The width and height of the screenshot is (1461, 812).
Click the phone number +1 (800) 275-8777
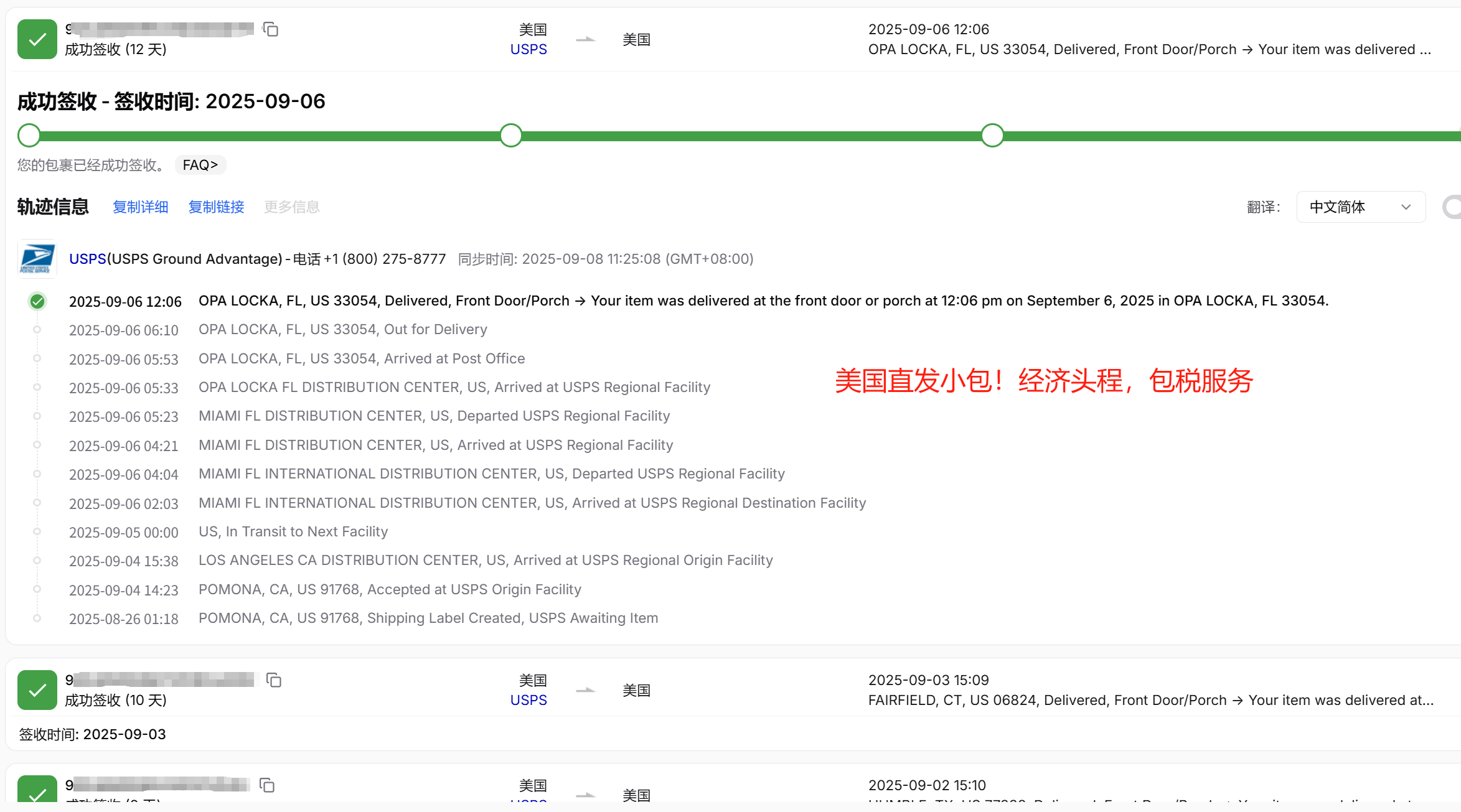(x=385, y=259)
